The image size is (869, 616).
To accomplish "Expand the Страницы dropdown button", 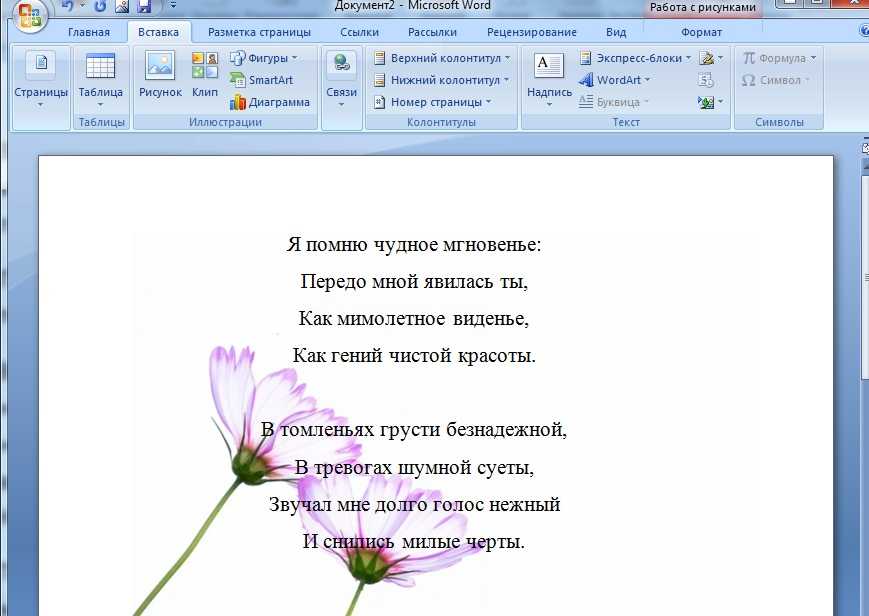I will tap(41, 79).
